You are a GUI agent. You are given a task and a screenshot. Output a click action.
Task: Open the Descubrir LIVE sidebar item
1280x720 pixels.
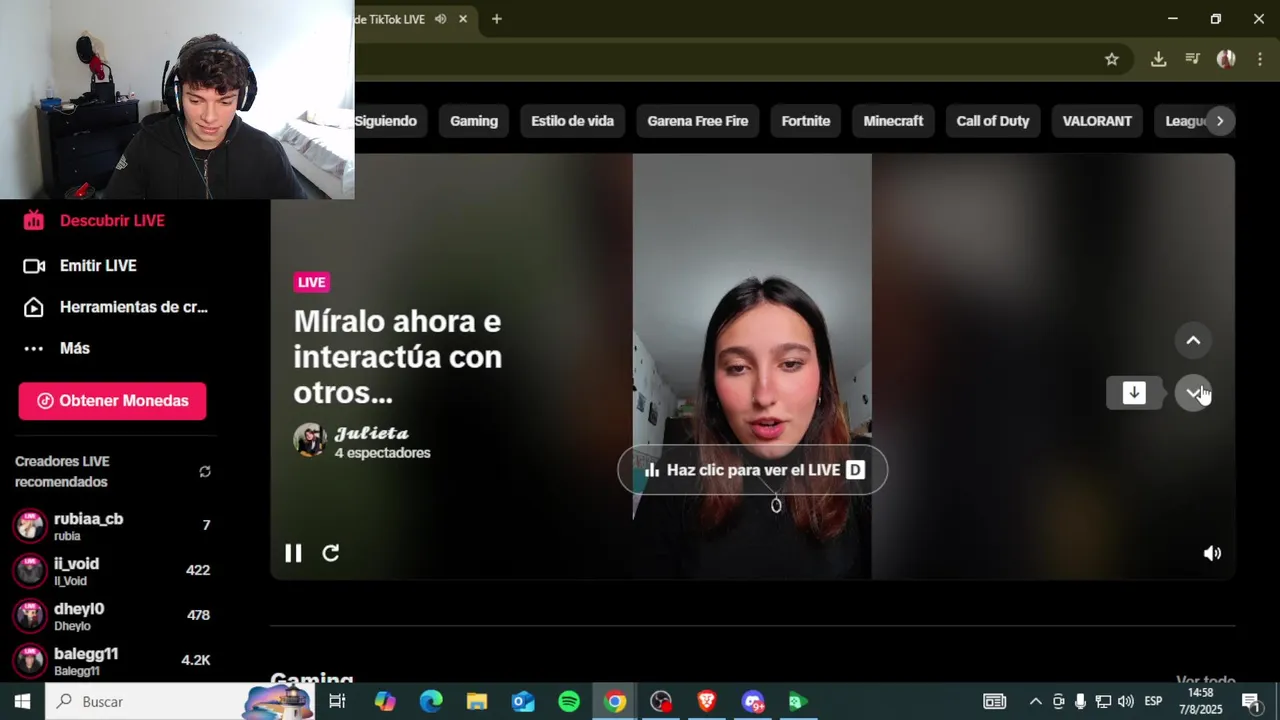95,220
